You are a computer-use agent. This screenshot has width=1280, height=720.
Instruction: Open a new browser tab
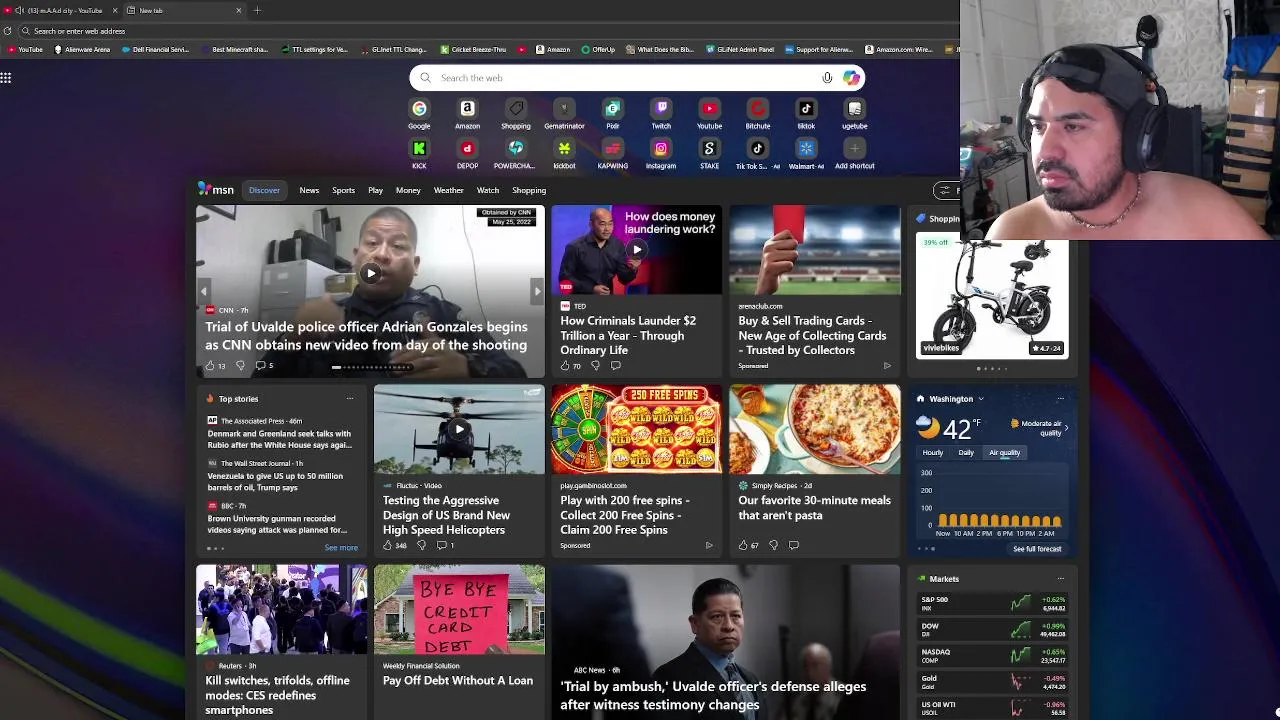[257, 10]
